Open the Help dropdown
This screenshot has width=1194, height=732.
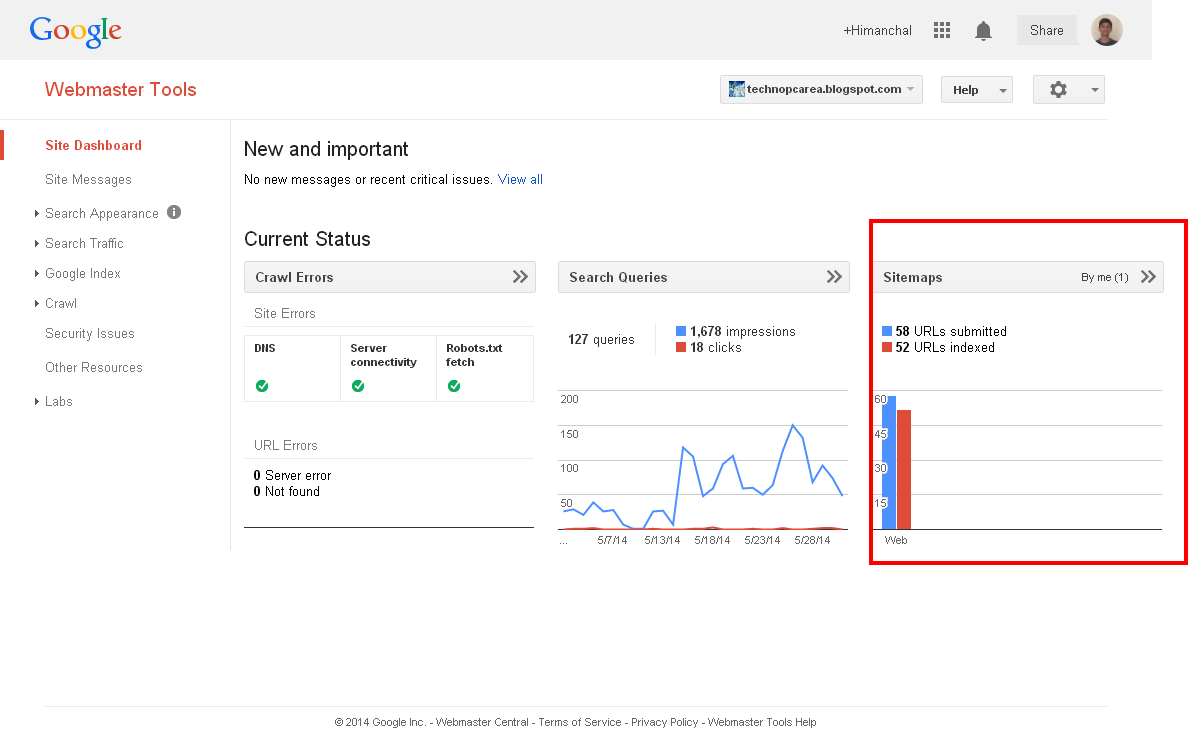click(x=976, y=90)
